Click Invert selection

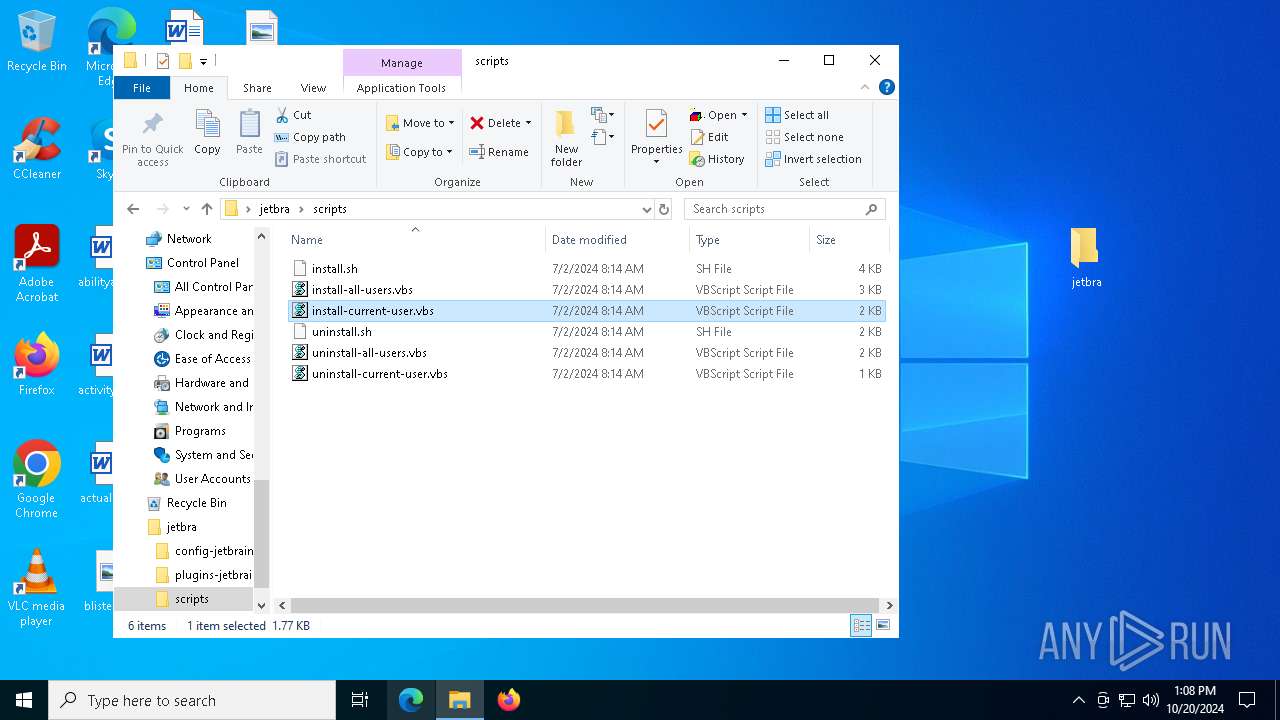click(x=813, y=159)
